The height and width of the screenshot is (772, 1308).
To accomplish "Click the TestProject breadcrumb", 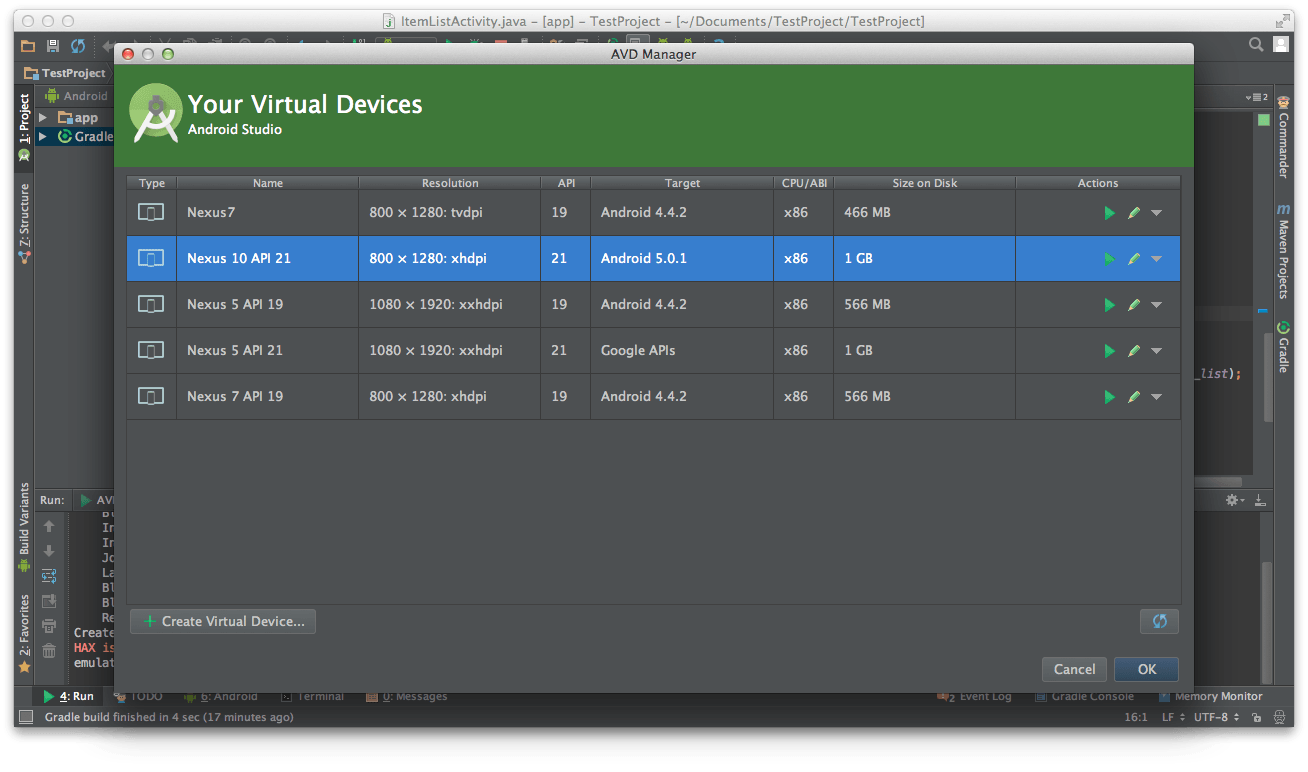I will [65, 73].
